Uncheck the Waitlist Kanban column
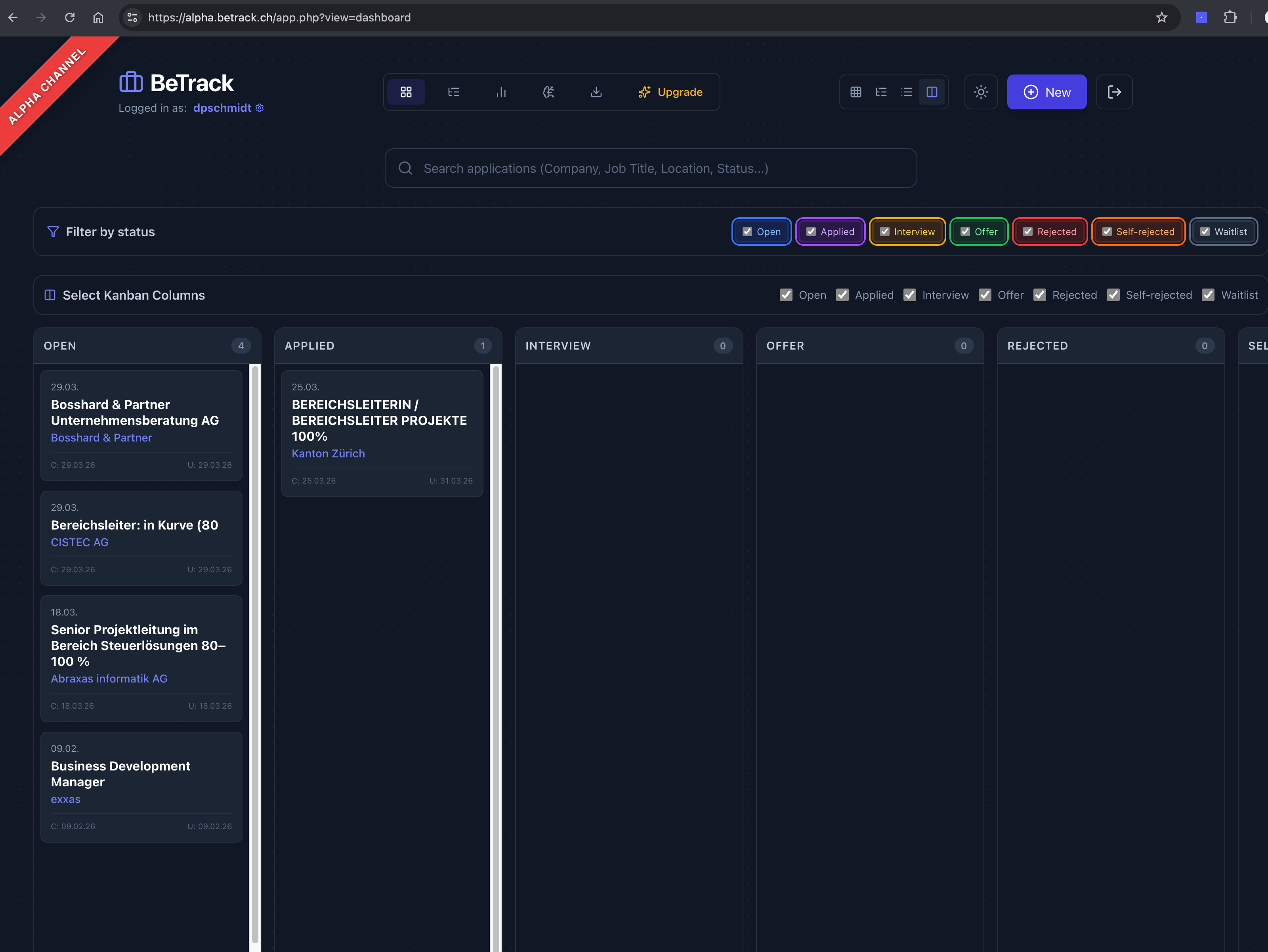 [x=1209, y=295]
